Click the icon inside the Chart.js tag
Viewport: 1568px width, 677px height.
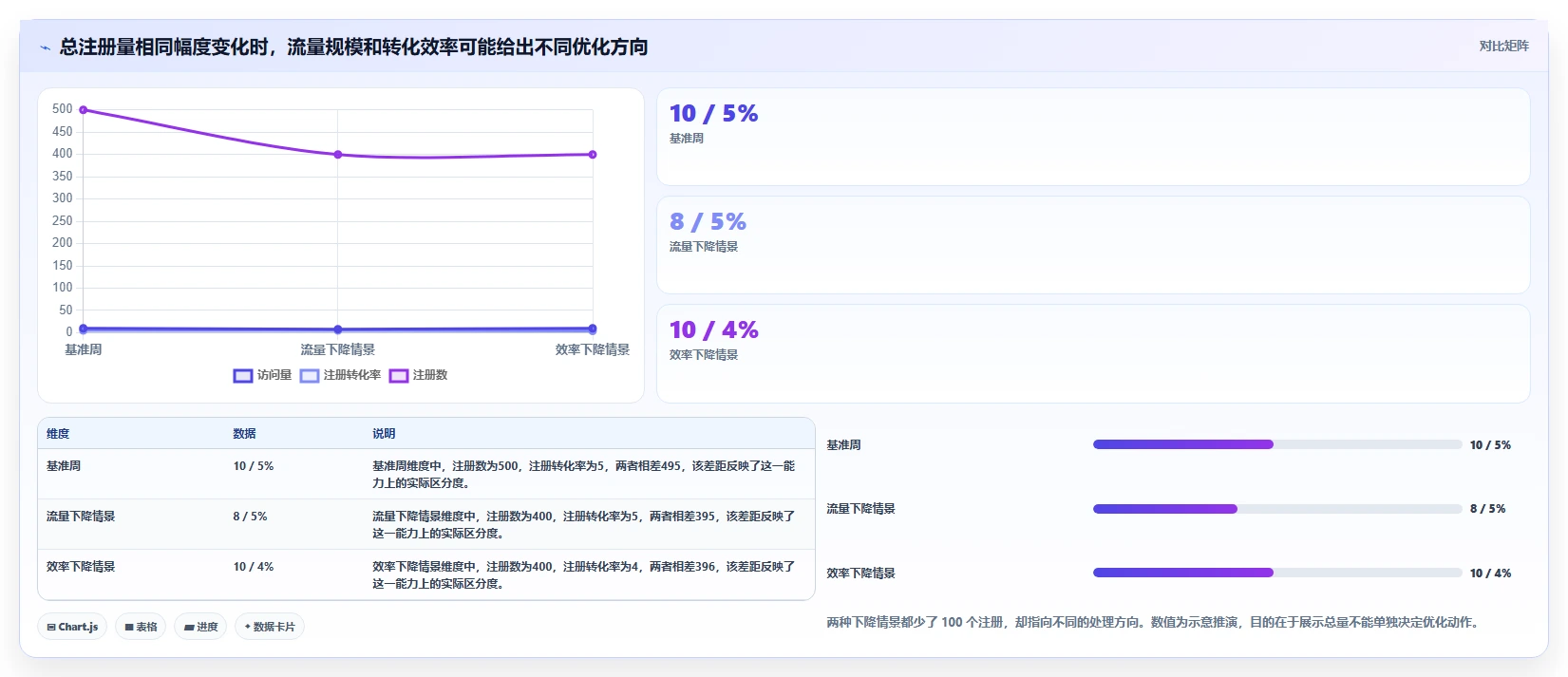point(51,628)
